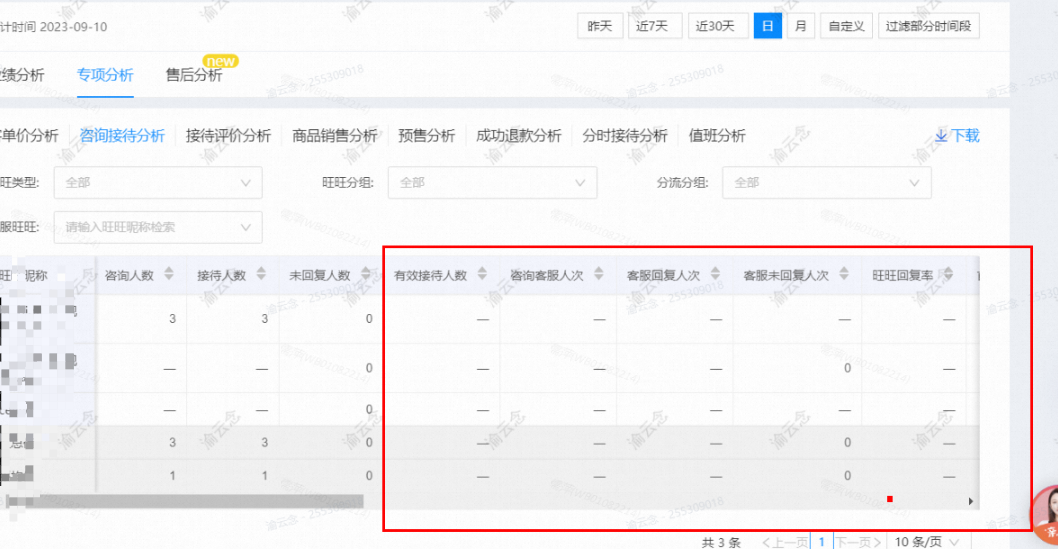Open the 预售分析 sub-tab
The width and height of the screenshot is (1058, 549).
(426, 136)
